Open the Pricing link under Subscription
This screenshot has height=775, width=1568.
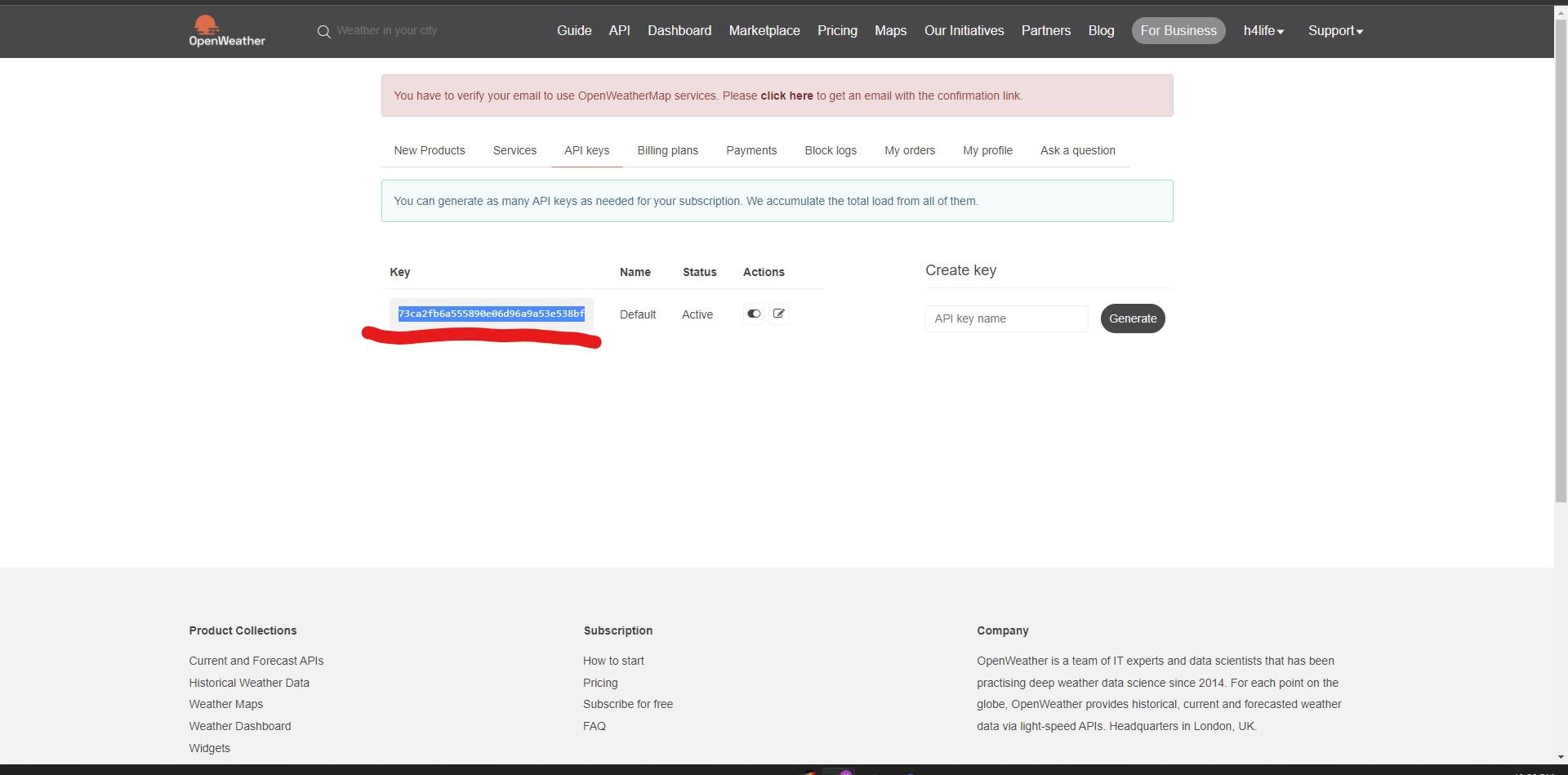click(600, 683)
